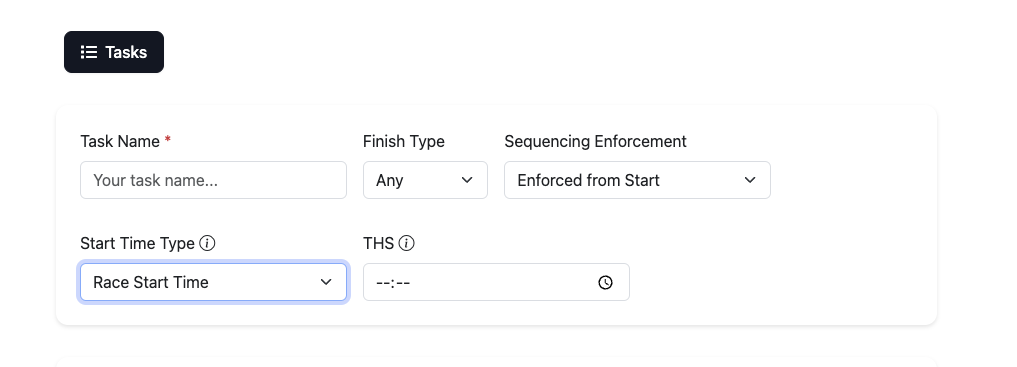1017x367 pixels.
Task: Open the Race Start Time dropdown
Action: pyautogui.click(x=213, y=282)
